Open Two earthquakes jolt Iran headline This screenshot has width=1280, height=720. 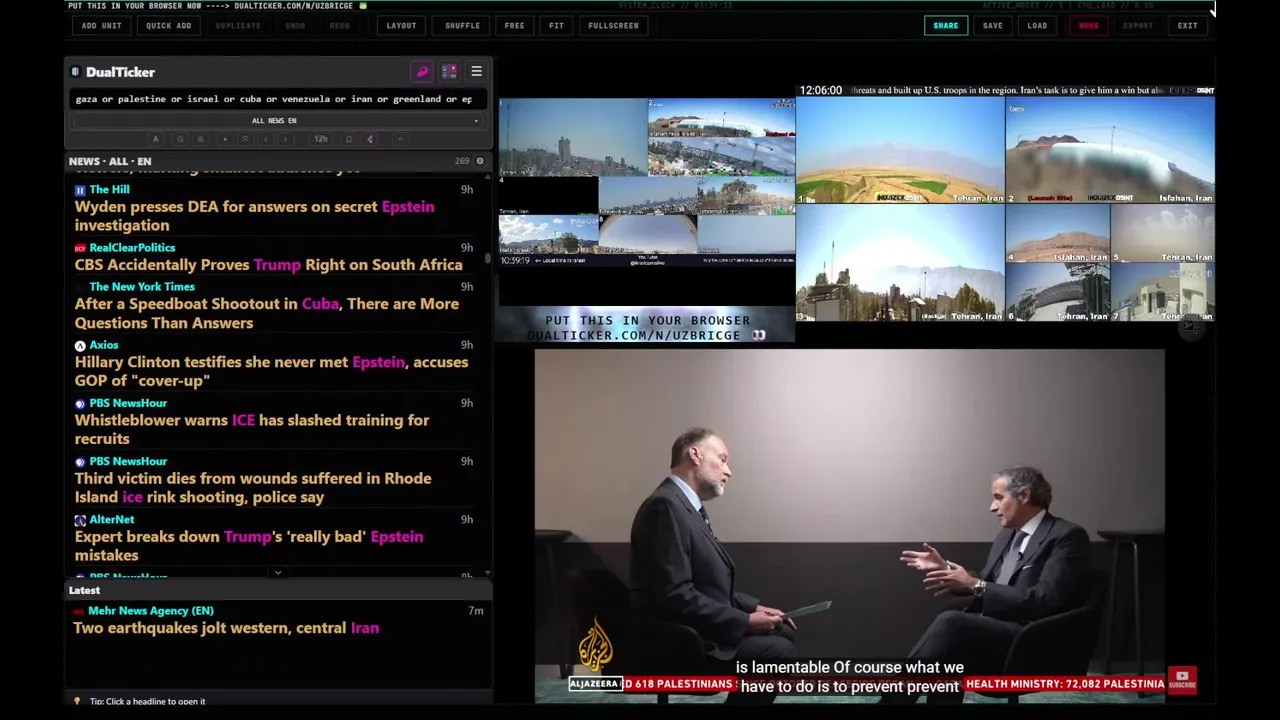(x=226, y=628)
